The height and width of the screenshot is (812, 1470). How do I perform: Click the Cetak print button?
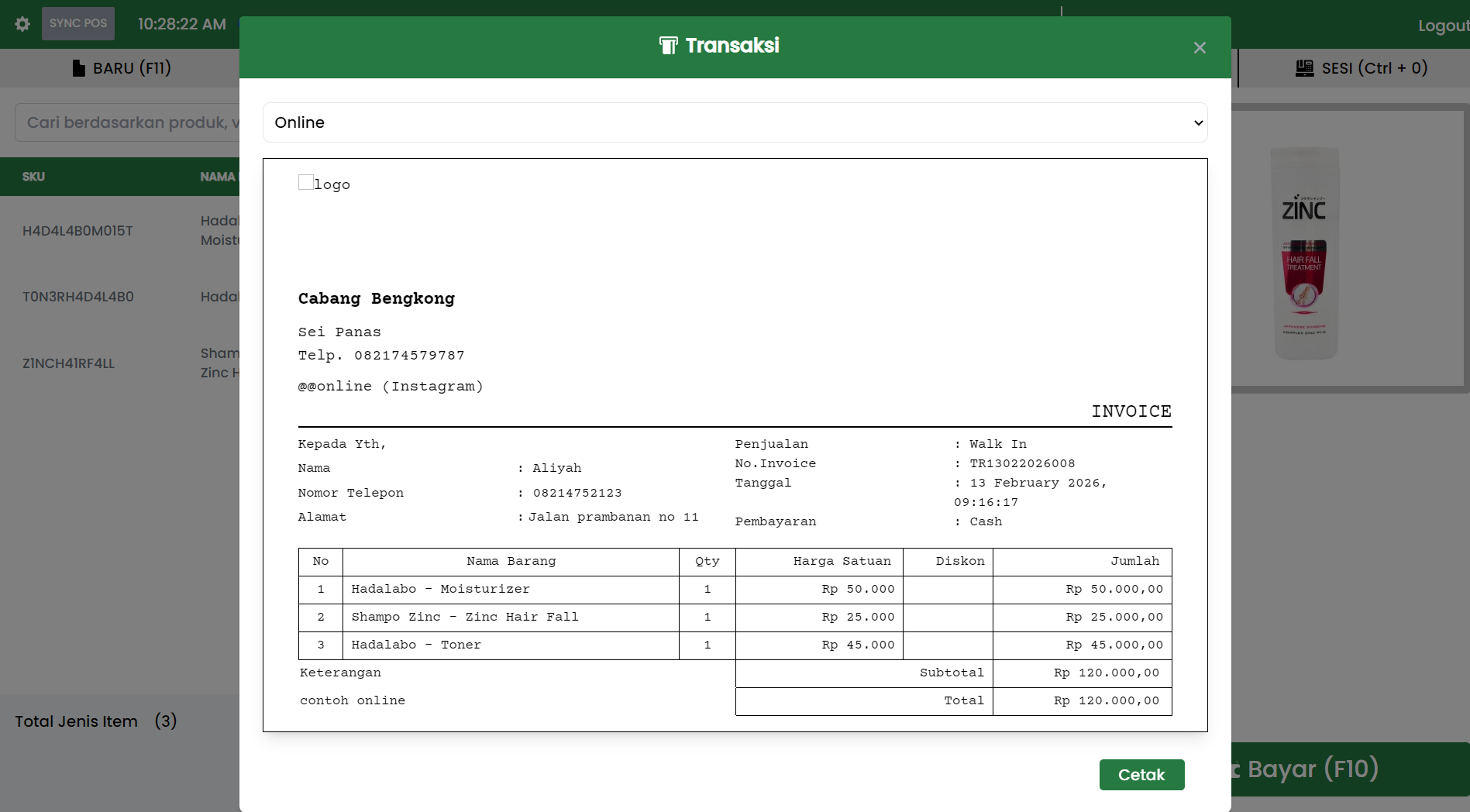coord(1141,775)
